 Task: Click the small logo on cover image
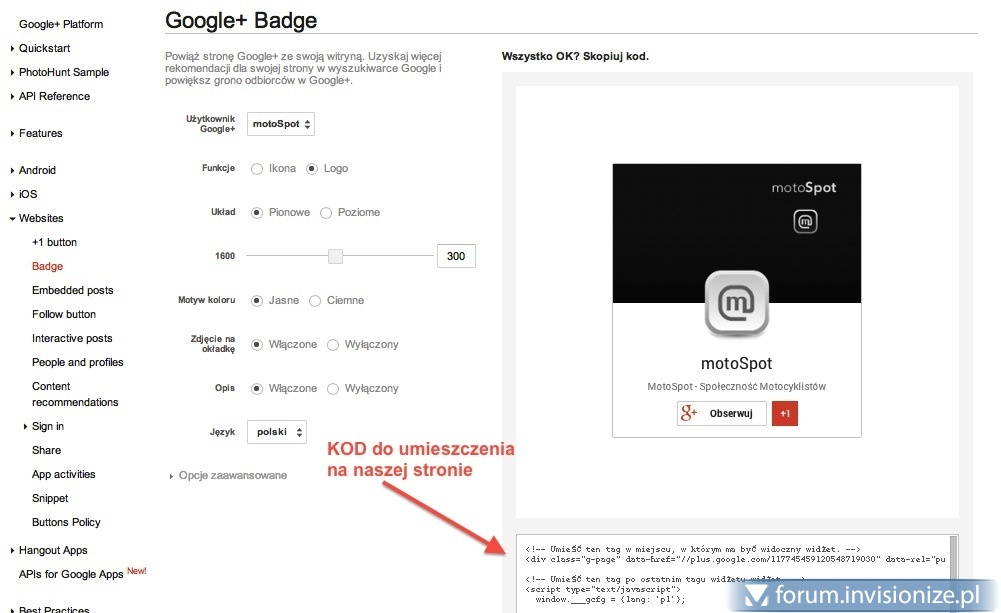(x=805, y=222)
